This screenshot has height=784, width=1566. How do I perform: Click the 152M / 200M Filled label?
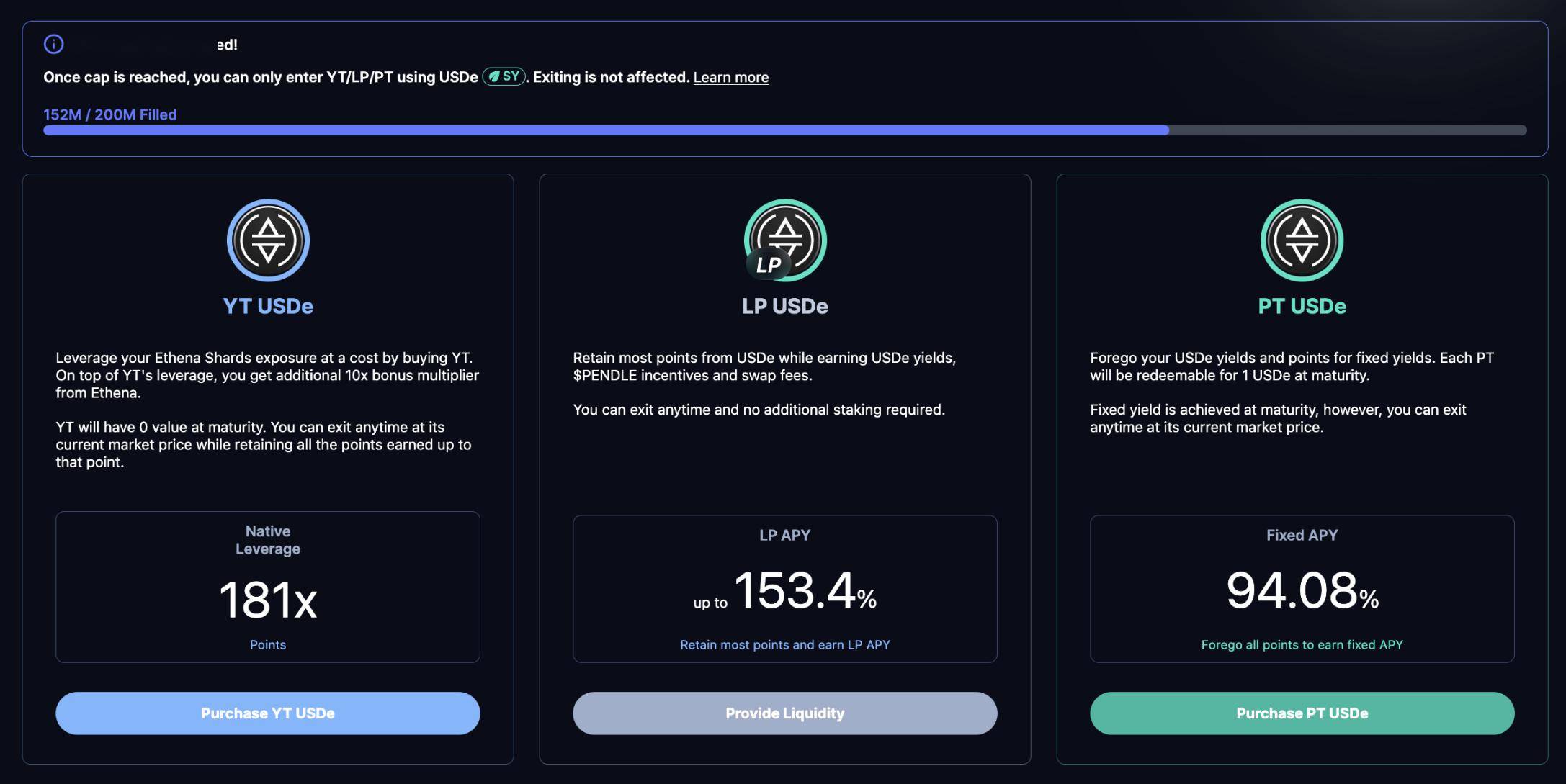click(x=110, y=114)
